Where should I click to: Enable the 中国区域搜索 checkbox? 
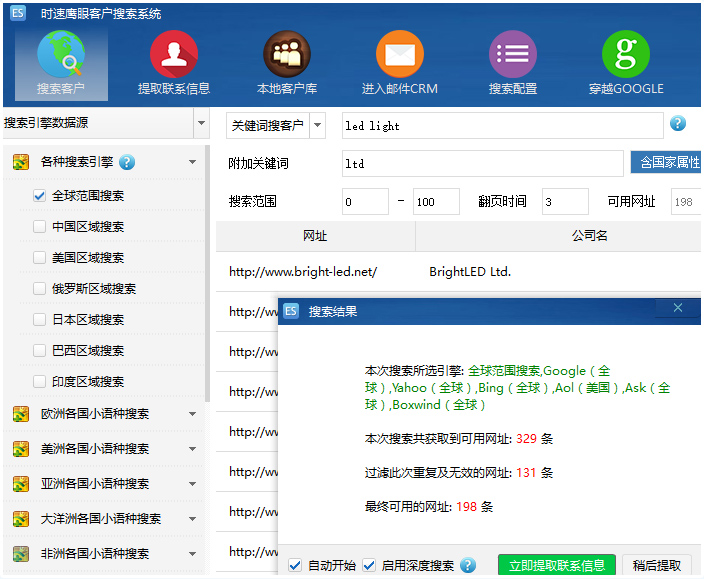pos(40,227)
